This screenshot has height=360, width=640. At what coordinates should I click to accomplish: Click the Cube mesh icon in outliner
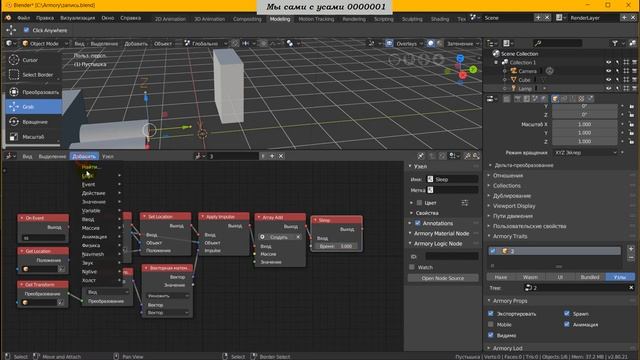[513, 80]
